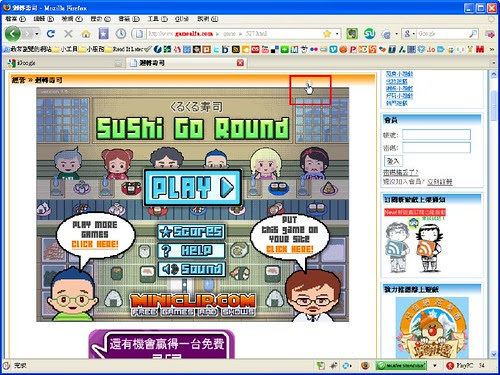Show more bookmarks with the » chevron
This screenshot has width=500, height=375.
[x=492, y=49]
